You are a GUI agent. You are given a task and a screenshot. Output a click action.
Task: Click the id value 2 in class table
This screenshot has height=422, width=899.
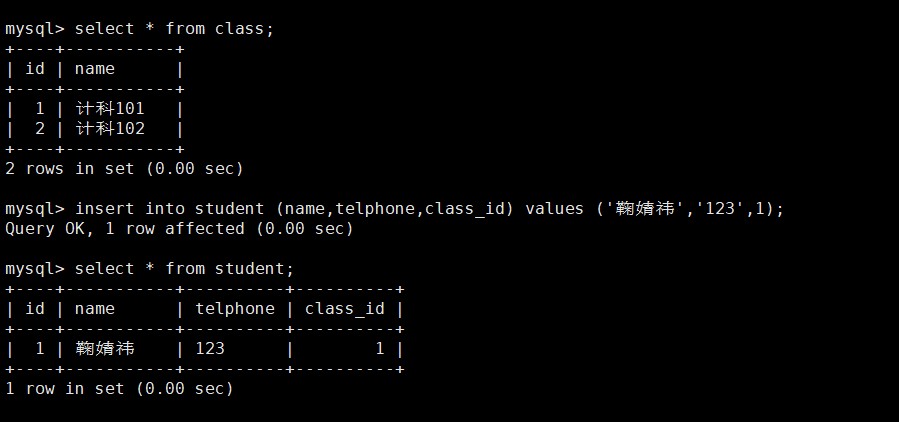click(40, 129)
